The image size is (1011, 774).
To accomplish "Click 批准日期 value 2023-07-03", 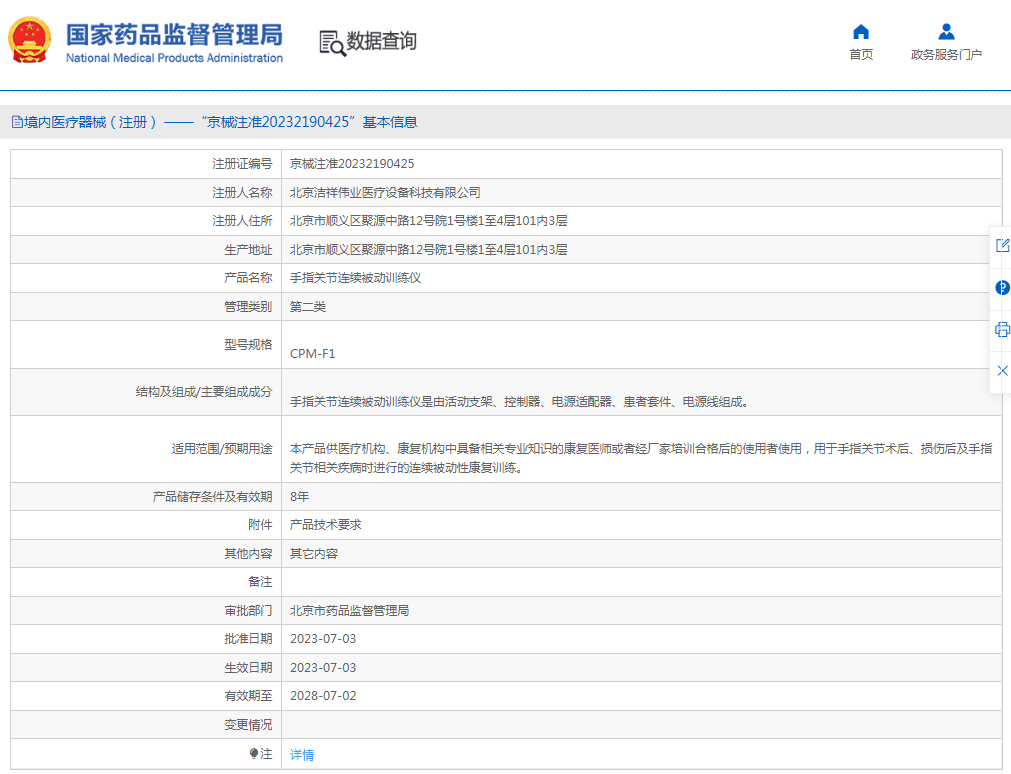I will 323,639.
